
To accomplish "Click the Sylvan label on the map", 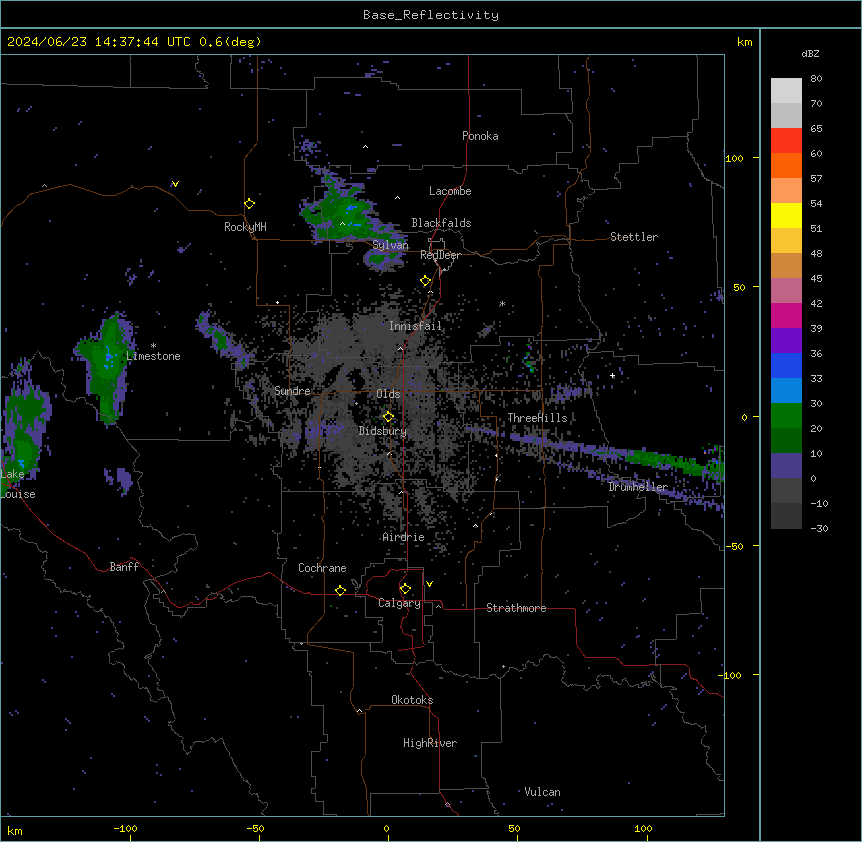I will tap(390, 245).
